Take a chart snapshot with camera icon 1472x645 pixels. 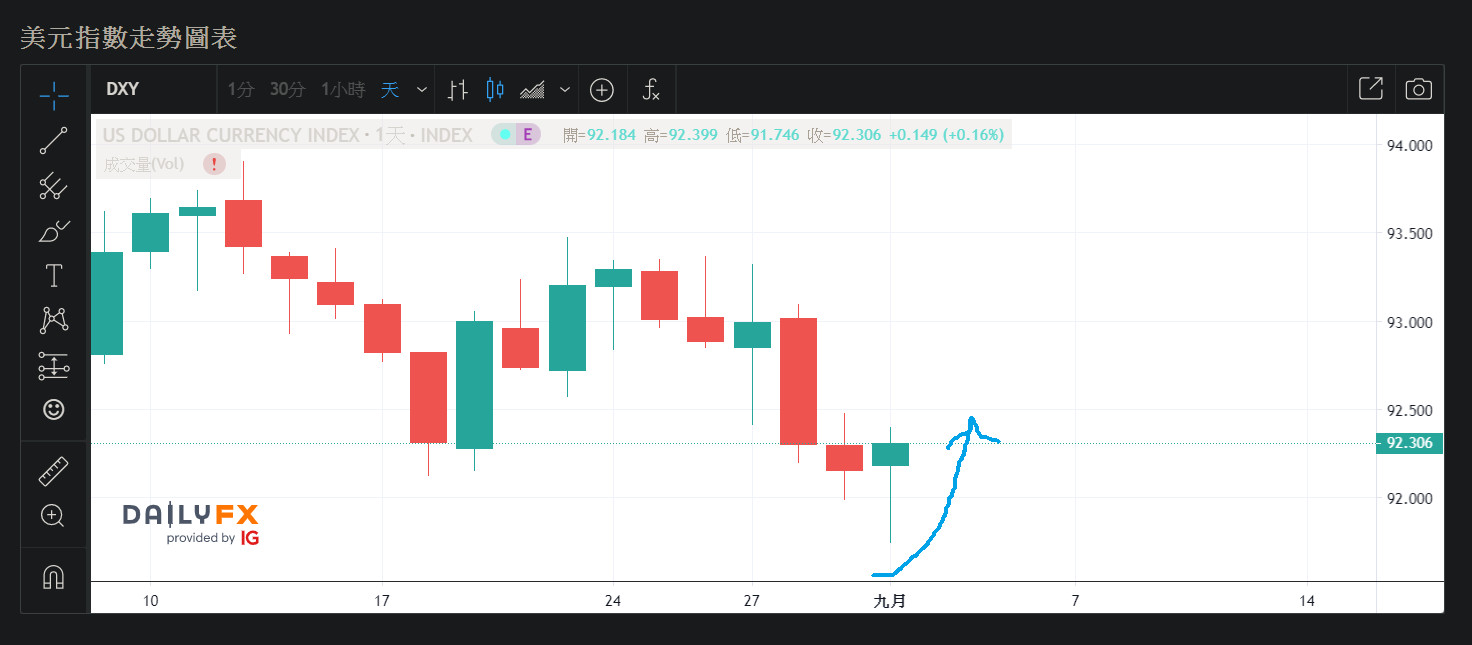click(x=1418, y=89)
